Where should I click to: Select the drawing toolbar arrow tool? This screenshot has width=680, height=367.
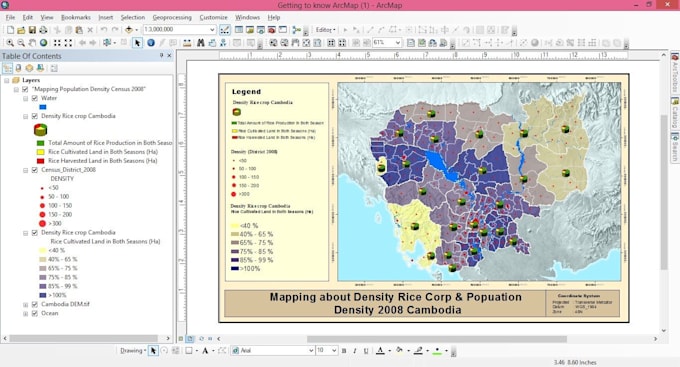[x=153, y=351]
